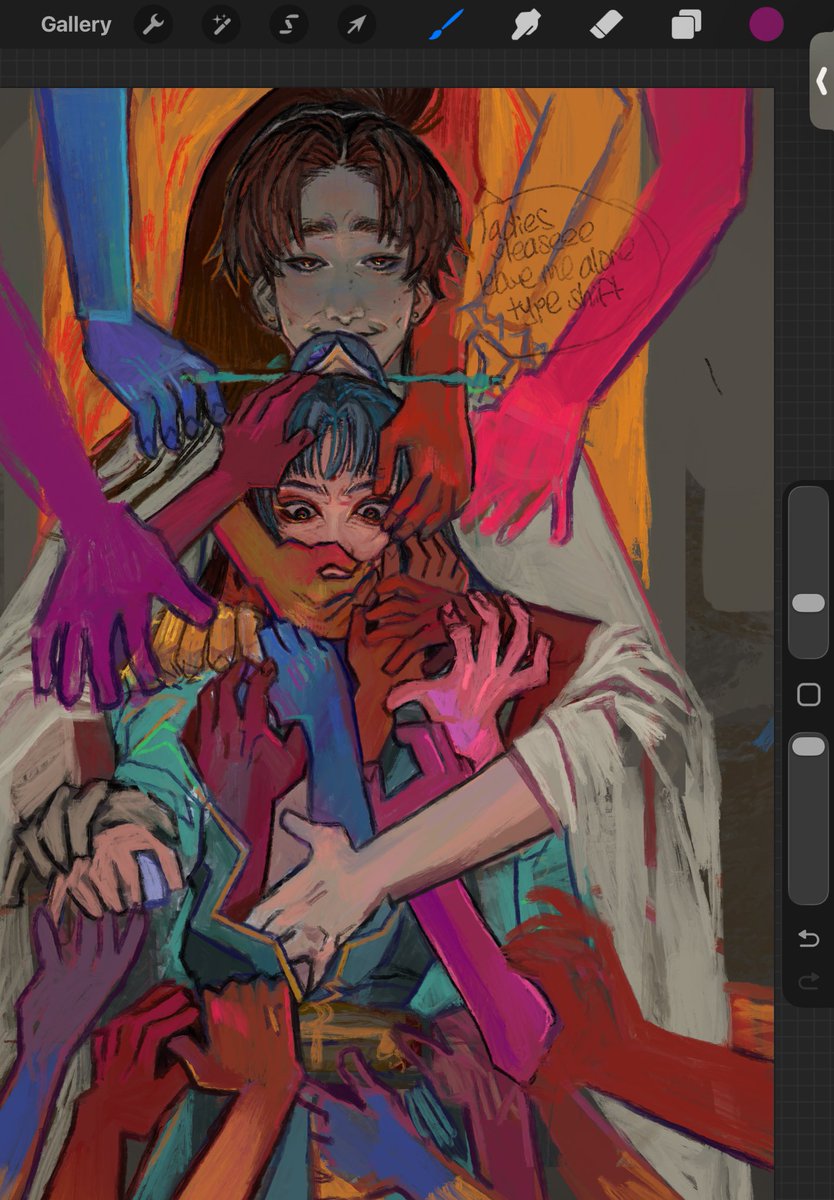This screenshot has width=834, height=1200.
Task: Select the Selection S-shaped tool
Action: pos(288,25)
